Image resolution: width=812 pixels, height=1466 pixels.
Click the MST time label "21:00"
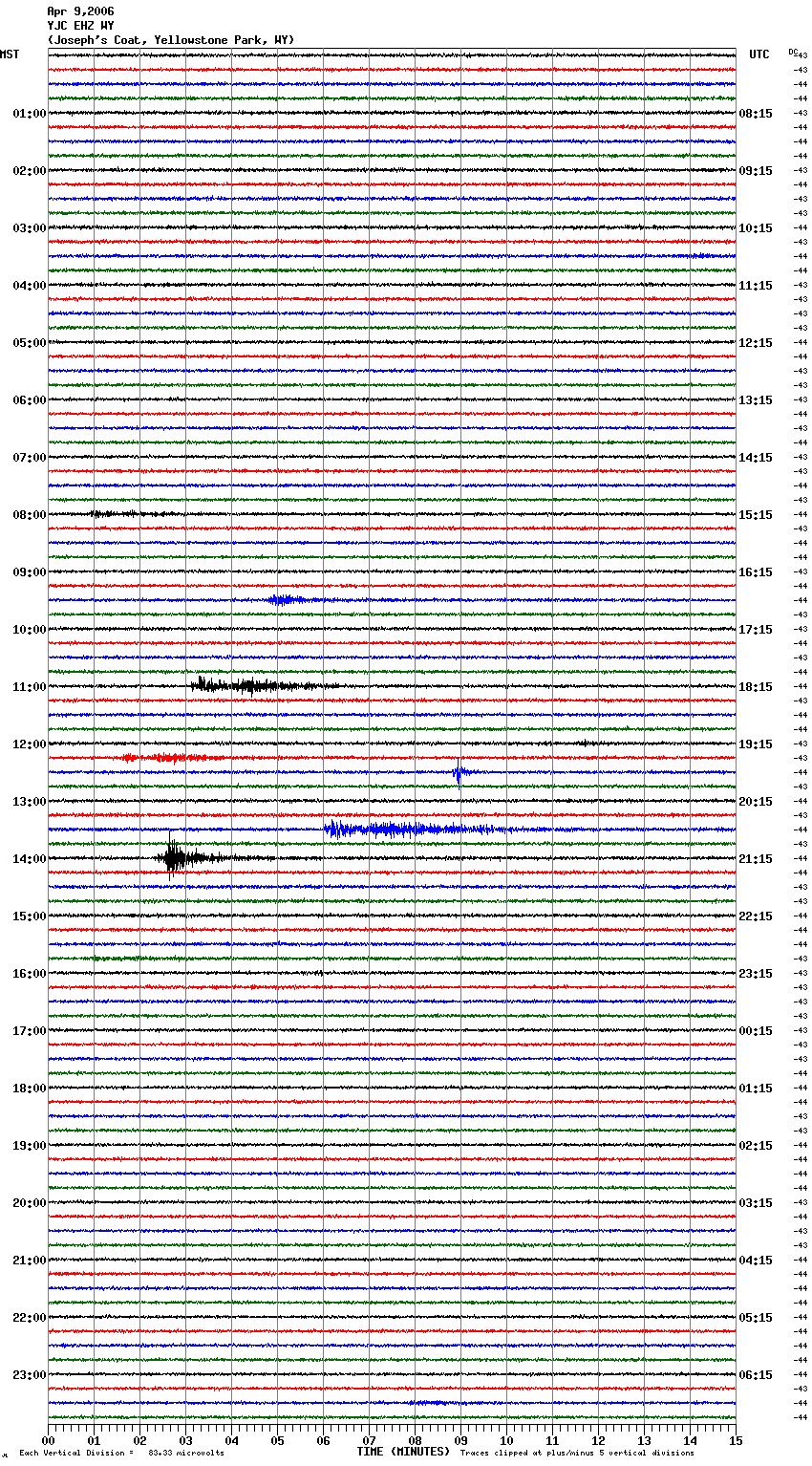[30, 1261]
